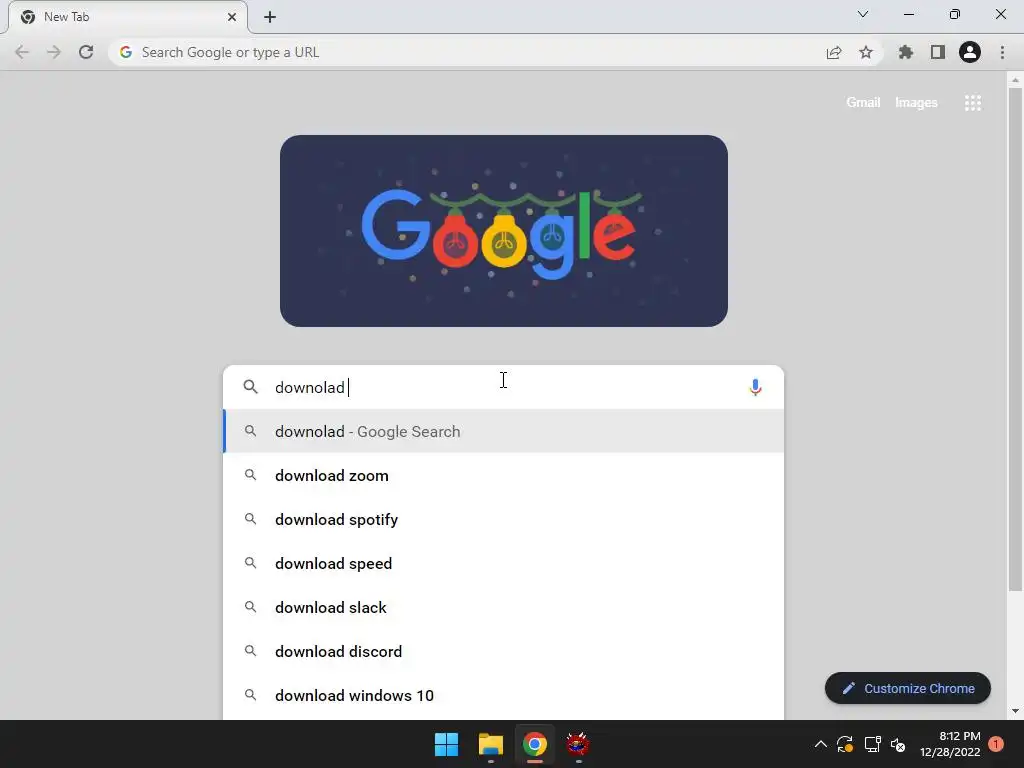Open the Google apps grid
Screen dimensions: 1024x768
973,103
